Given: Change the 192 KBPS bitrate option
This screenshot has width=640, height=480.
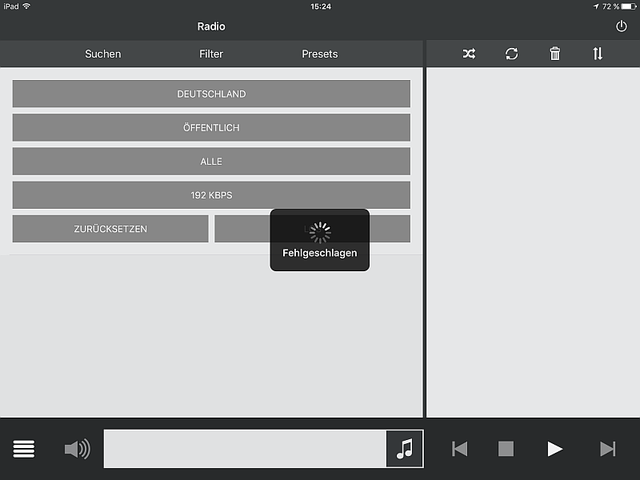Looking at the screenshot, I should (x=211, y=195).
